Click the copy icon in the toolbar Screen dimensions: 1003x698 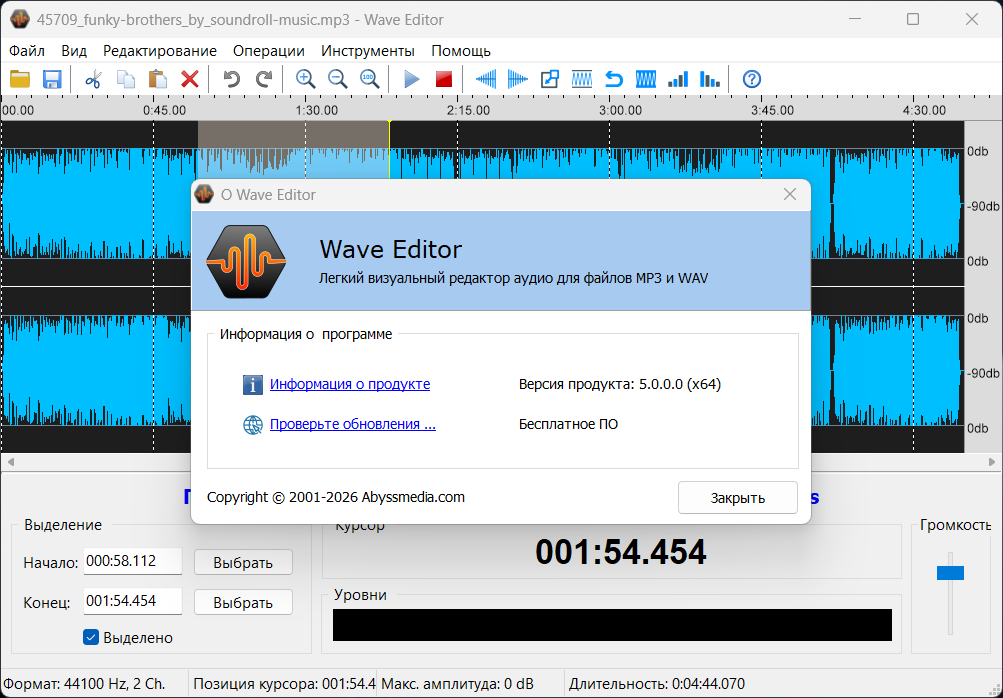tap(126, 79)
